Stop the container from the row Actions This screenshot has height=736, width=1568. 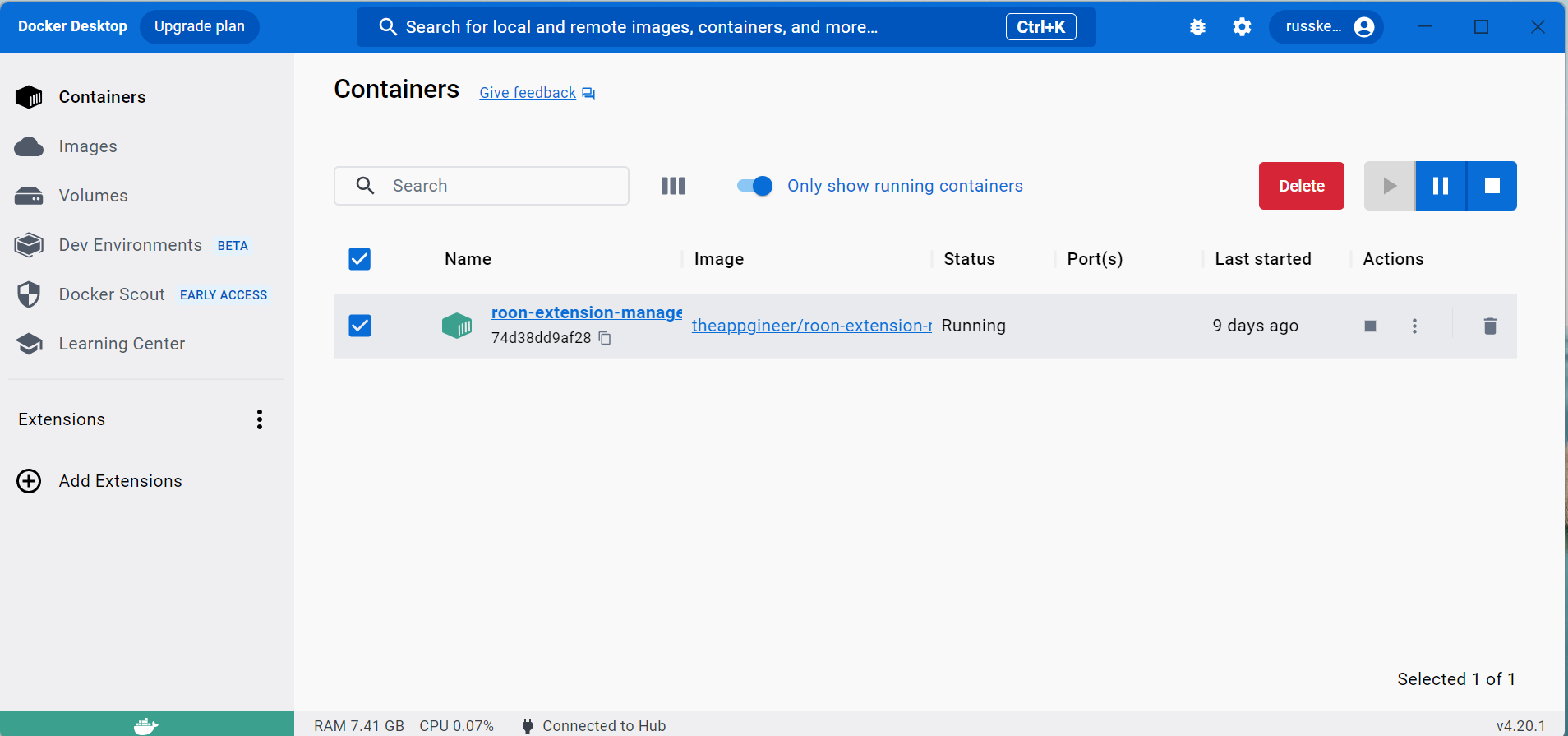(x=1370, y=326)
